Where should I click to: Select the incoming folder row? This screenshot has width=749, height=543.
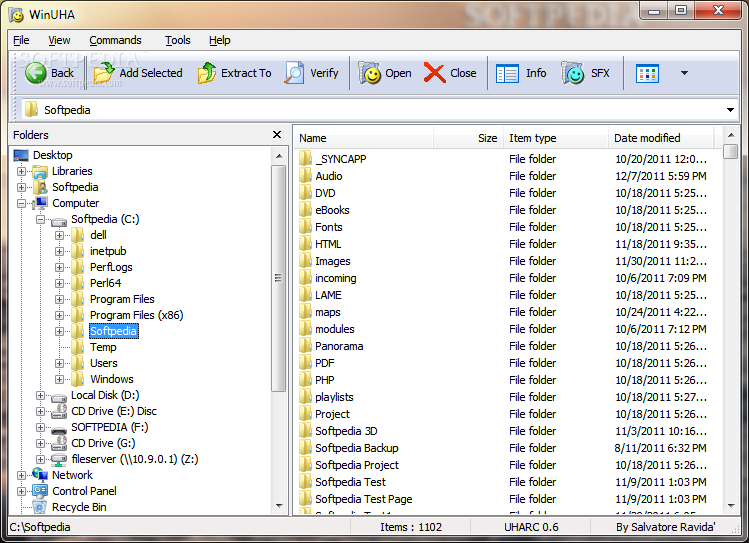(x=506, y=278)
